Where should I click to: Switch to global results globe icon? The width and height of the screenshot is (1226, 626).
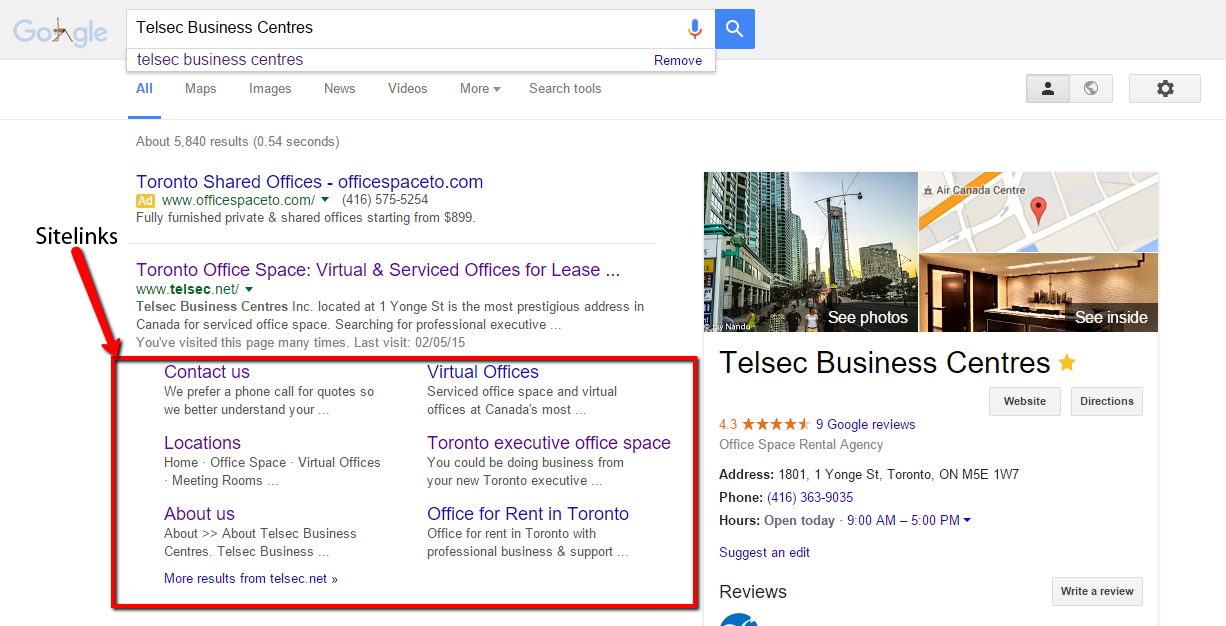[x=1091, y=88]
